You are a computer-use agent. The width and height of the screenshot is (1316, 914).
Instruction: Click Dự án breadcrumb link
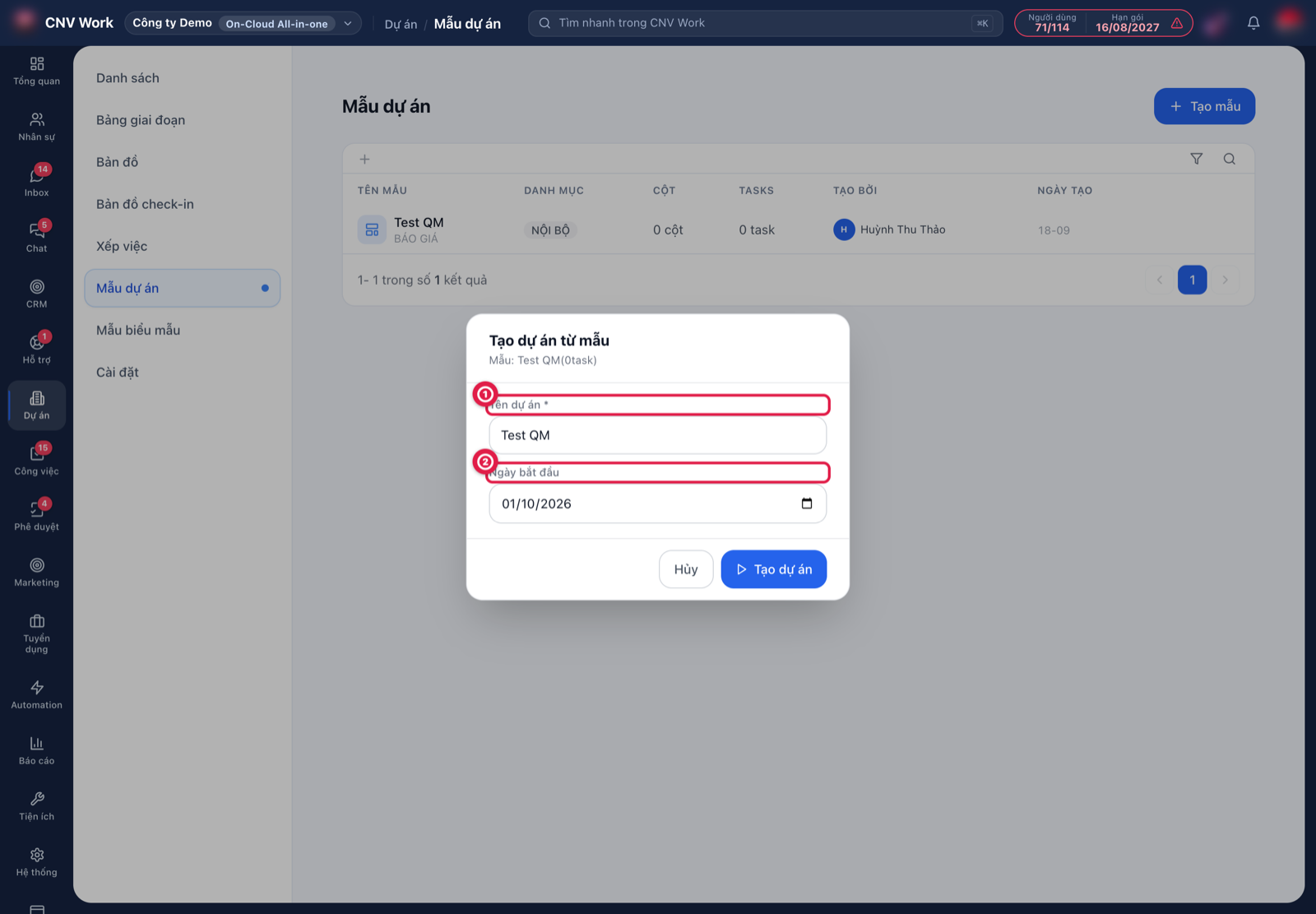click(401, 24)
